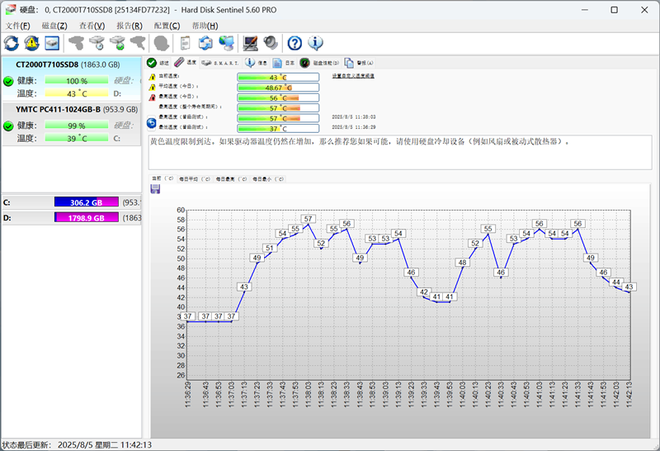Click the yellow warning alert toolbar icon
This screenshot has width=660, height=451.
point(31,43)
